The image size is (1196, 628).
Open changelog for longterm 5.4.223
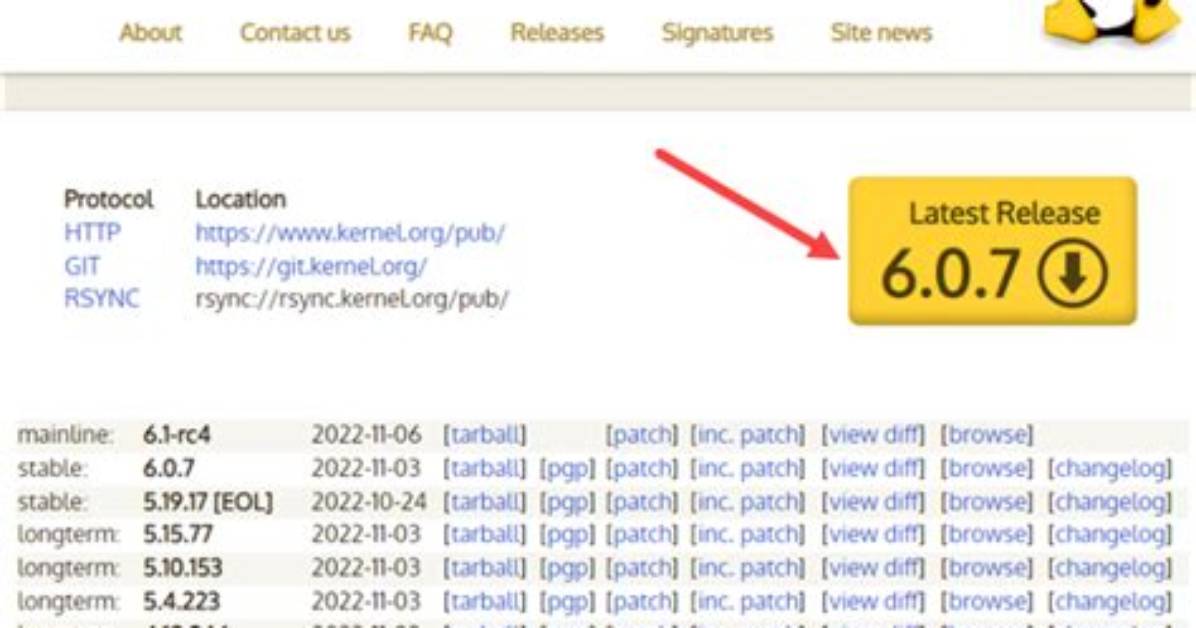(1110, 601)
